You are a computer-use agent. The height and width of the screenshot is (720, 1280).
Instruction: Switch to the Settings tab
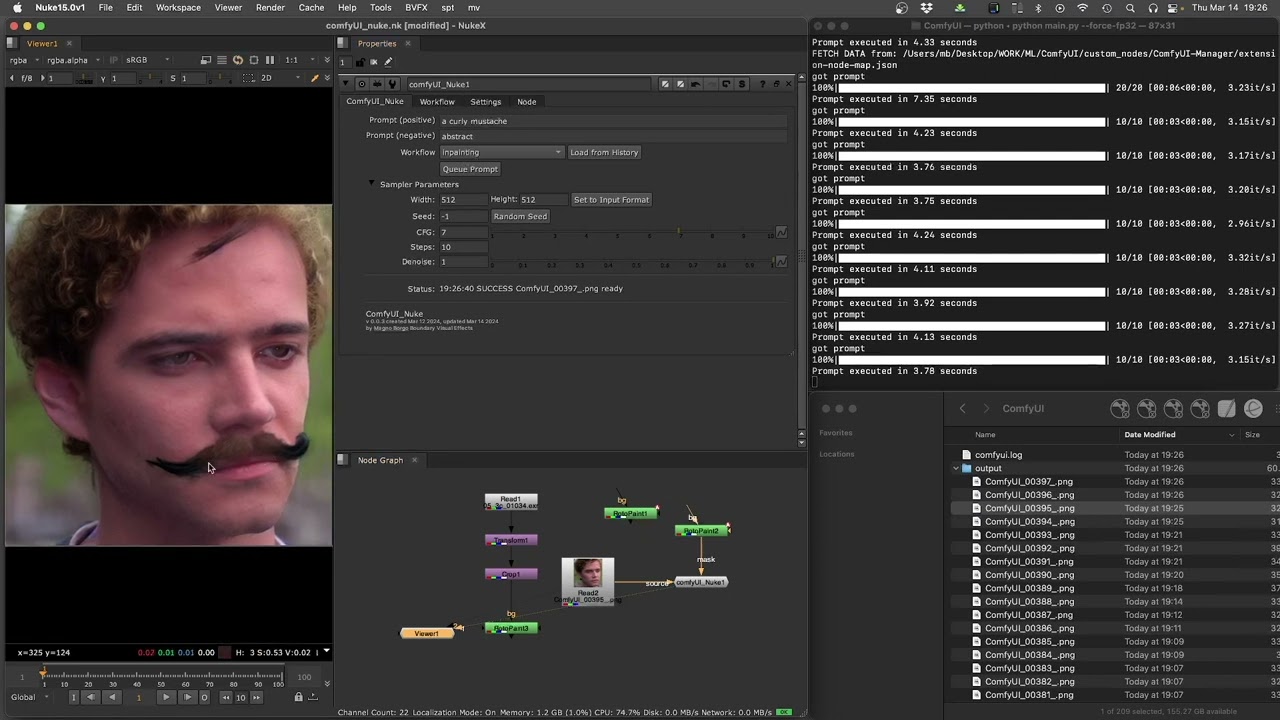pos(485,101)
